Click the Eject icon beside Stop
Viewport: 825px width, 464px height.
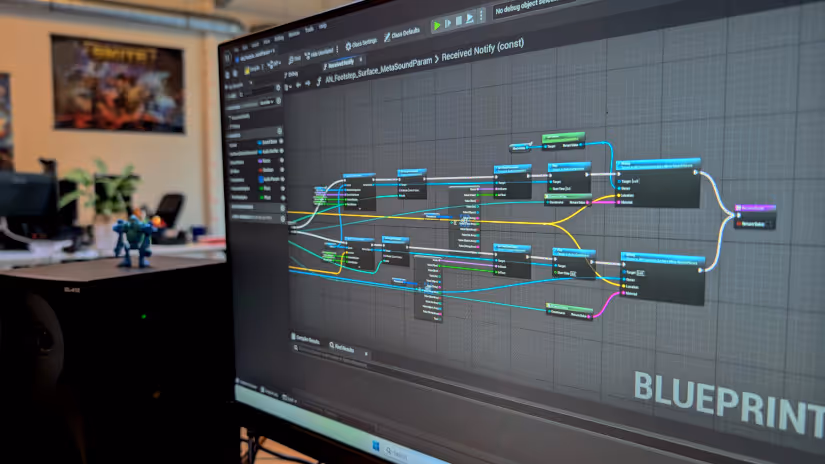[470, 17]
